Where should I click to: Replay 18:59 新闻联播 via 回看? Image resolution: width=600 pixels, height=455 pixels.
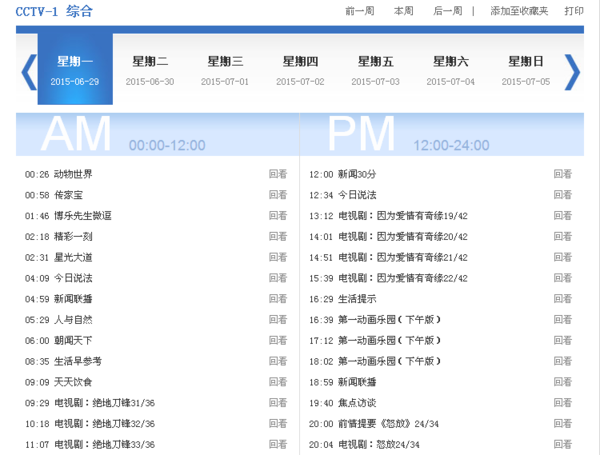[562, 382]
